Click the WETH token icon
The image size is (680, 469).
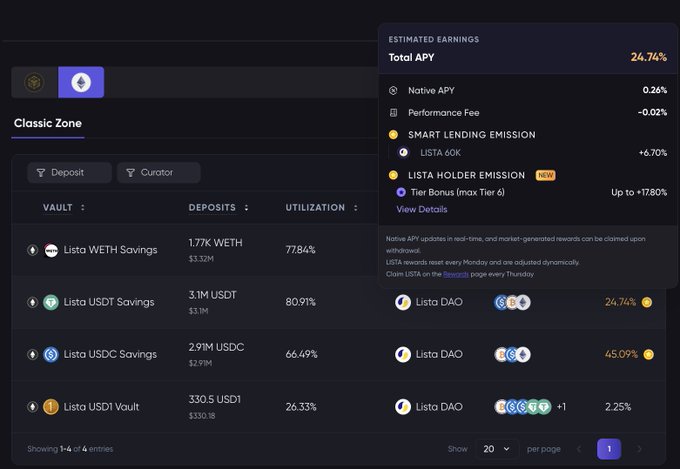point(51,250)
